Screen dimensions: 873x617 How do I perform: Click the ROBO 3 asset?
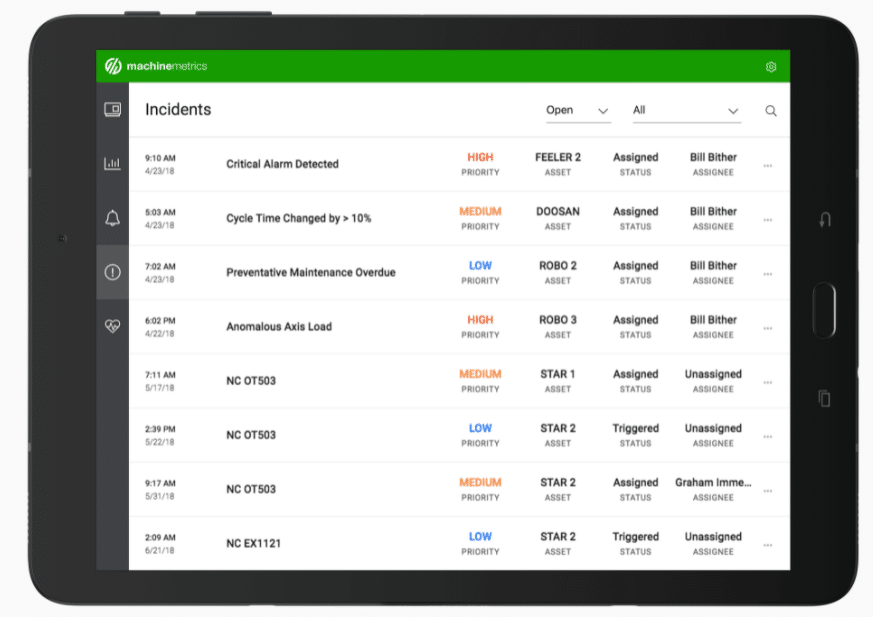pyautogui.click(x=558, y=320)
